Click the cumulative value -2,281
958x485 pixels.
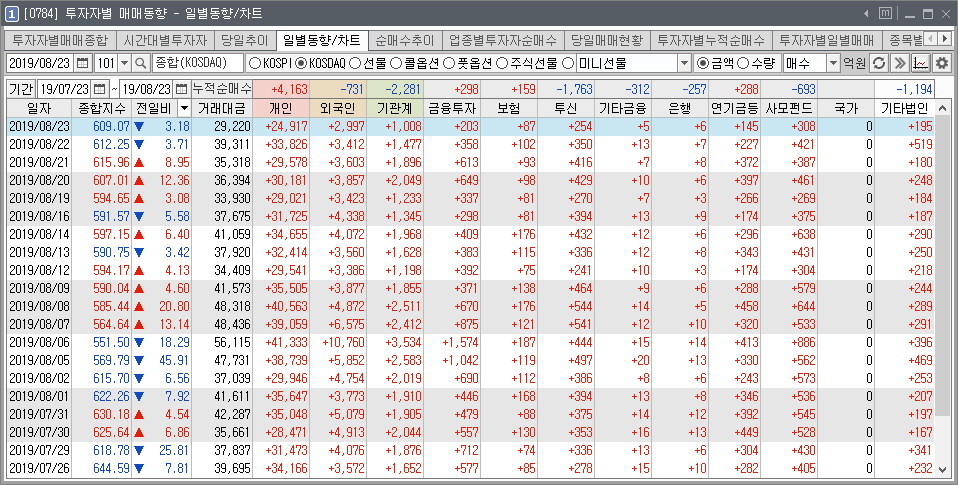(403, 89)
